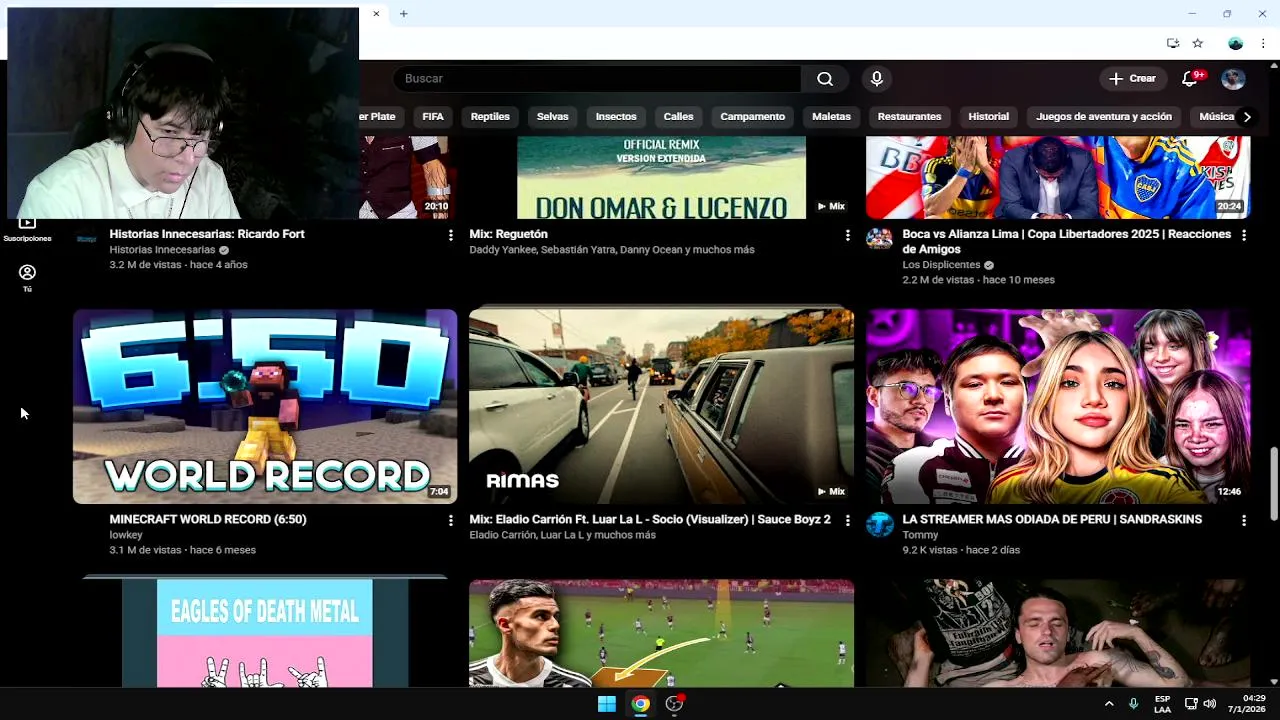Open the Sandraskins streamer thumbnail
This screenshot has width=1280, height=720.
[1058, 406]
